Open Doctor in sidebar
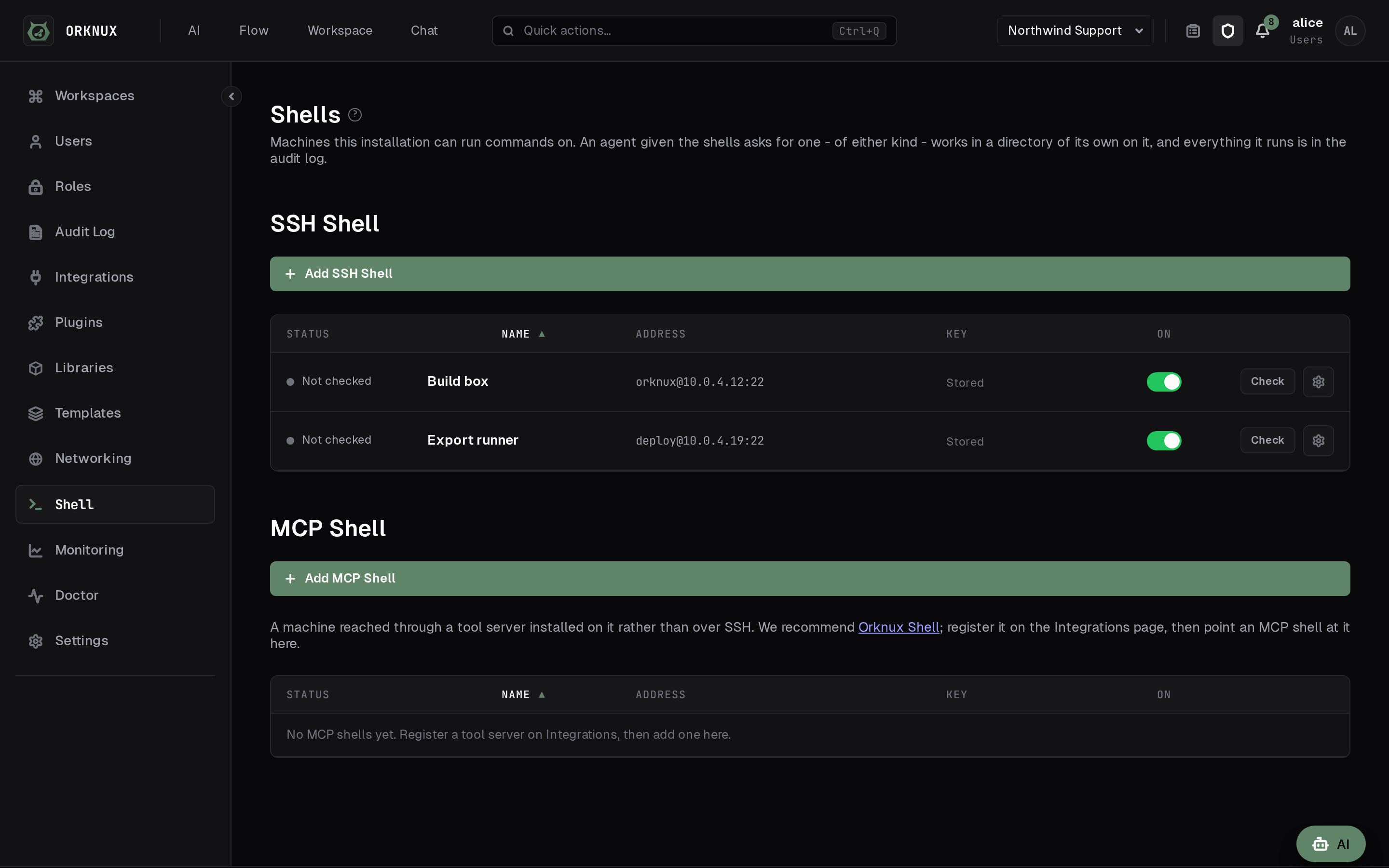Image resolution: width=1389 pixels, height=868 pixels. pyautogui.click(x=115, y=596)
